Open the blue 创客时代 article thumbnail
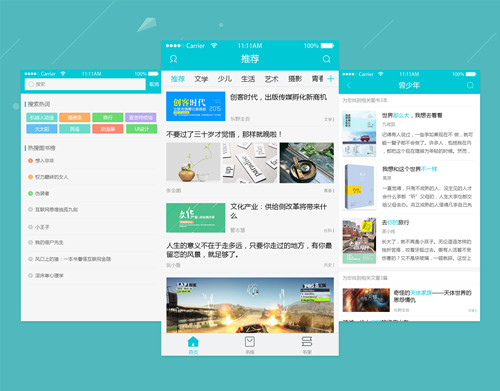The height and width of the screenshot is (391, 500). [196, 106]
